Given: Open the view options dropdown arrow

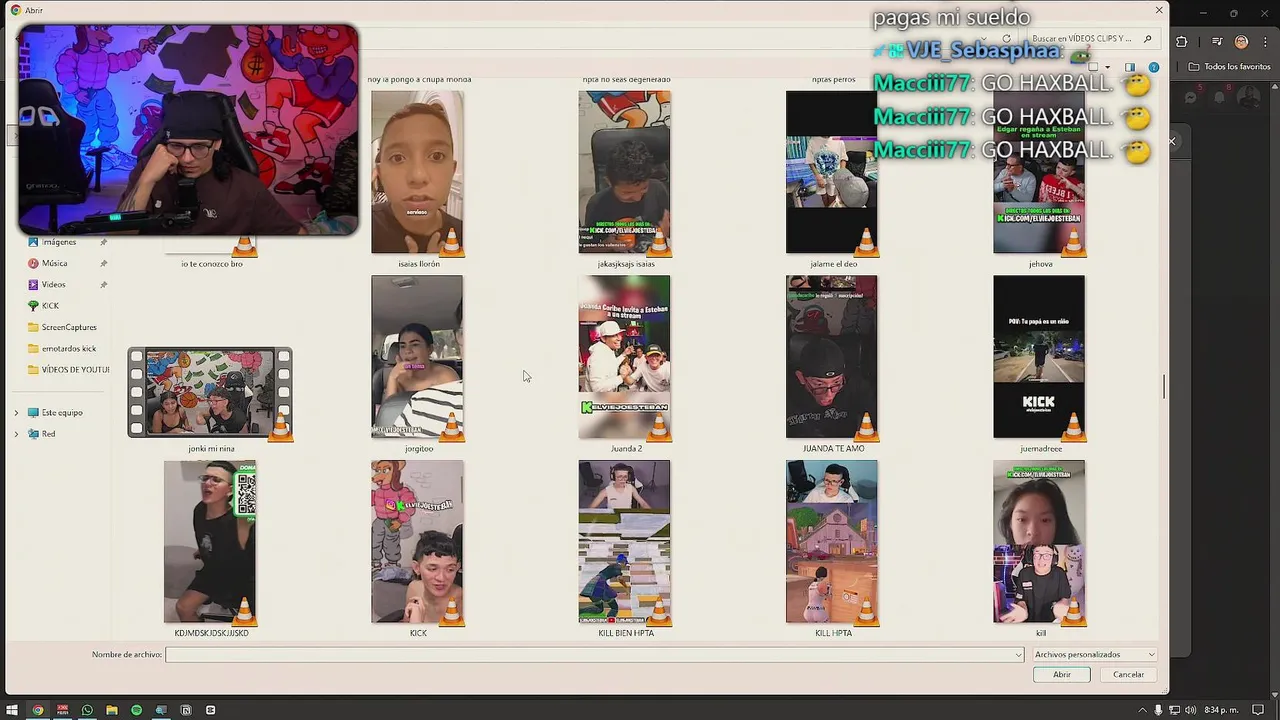Looking at the screenshot, I should coord(1108,67).
